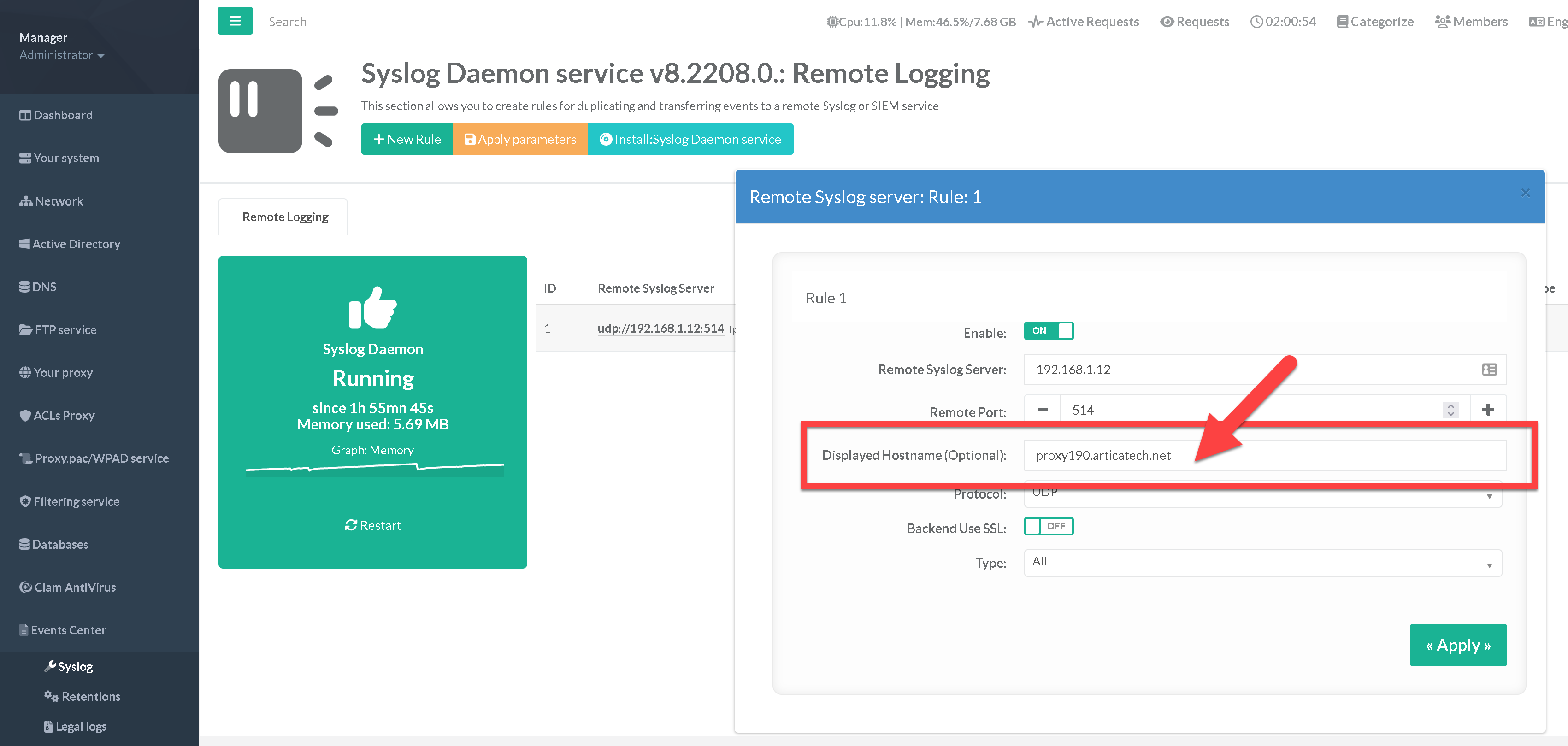Select the Remote Logging tab

(284, 217)
